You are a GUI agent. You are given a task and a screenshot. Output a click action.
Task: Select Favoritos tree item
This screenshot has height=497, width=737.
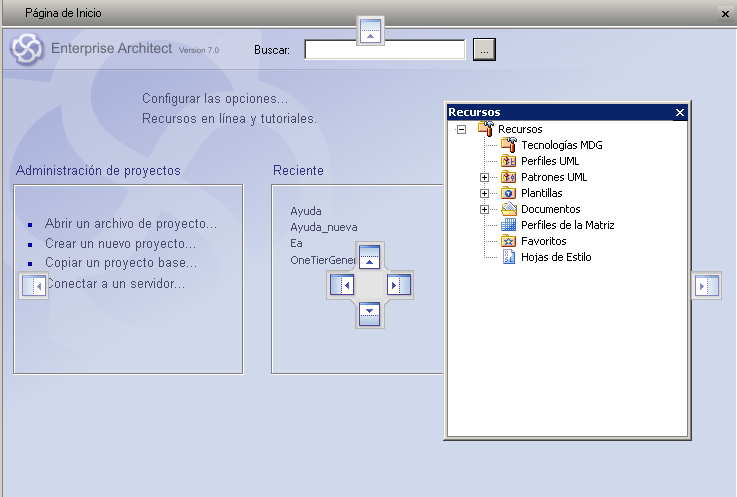pyautogui.click(x=543, y=241)
